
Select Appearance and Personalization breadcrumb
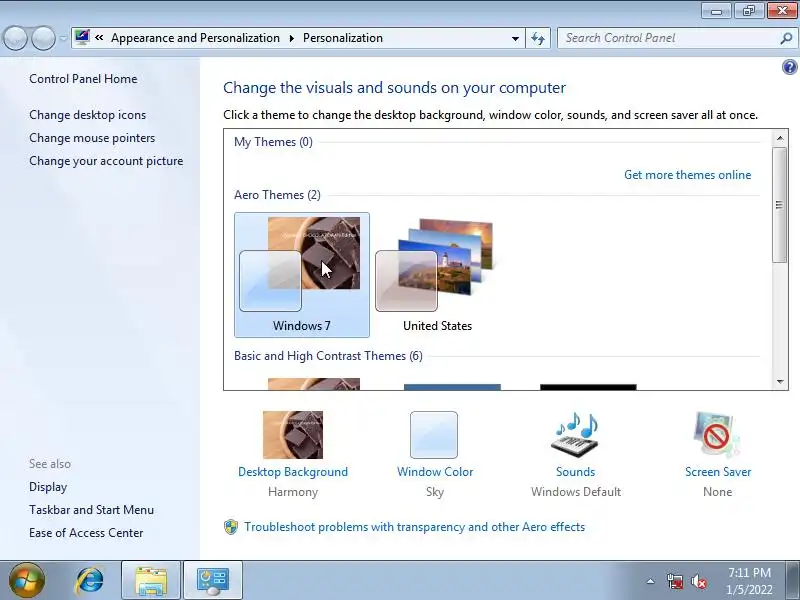click(x=195, y=38)
